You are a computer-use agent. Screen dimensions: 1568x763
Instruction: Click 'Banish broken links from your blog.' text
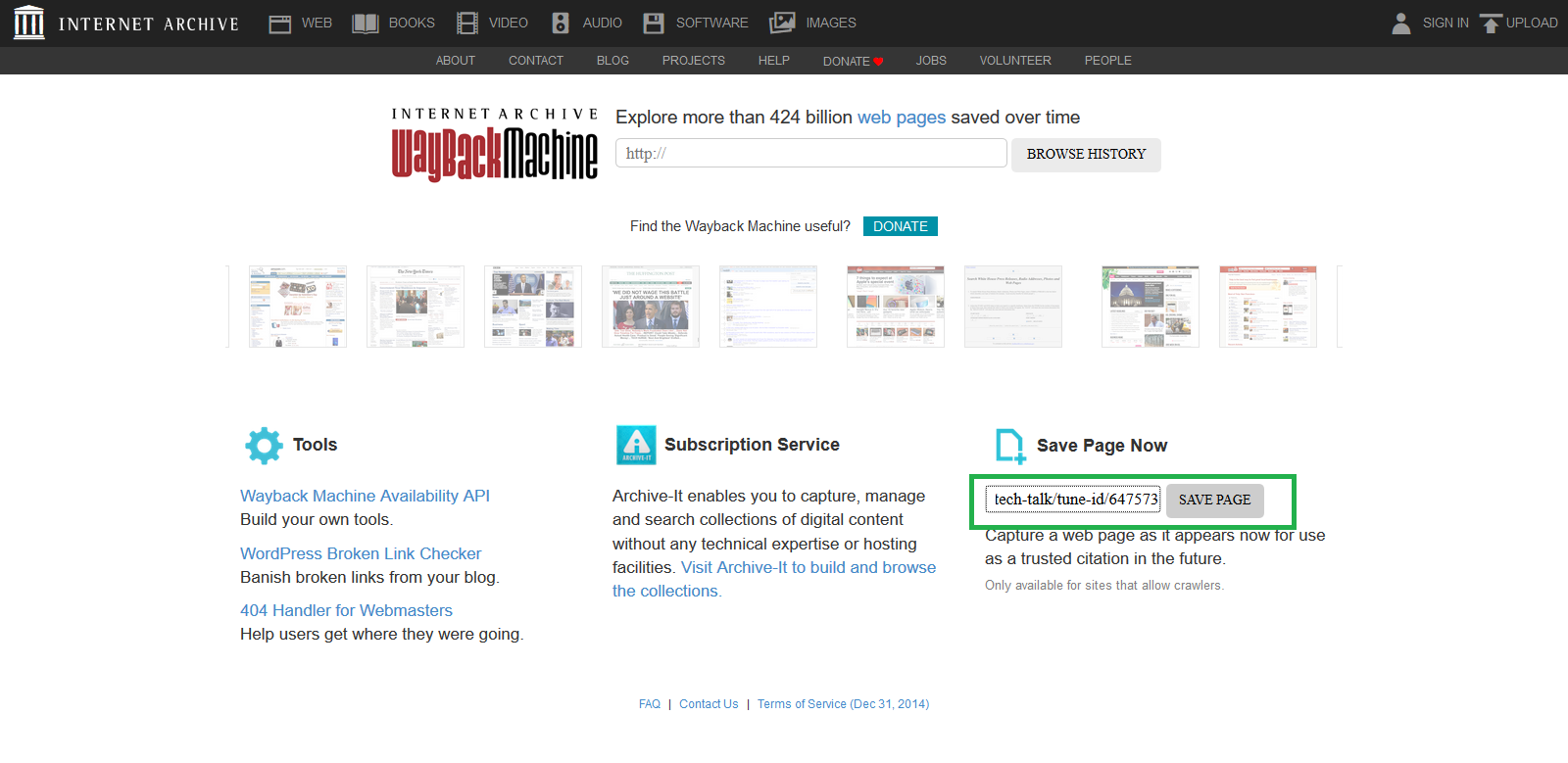point(369,578)
